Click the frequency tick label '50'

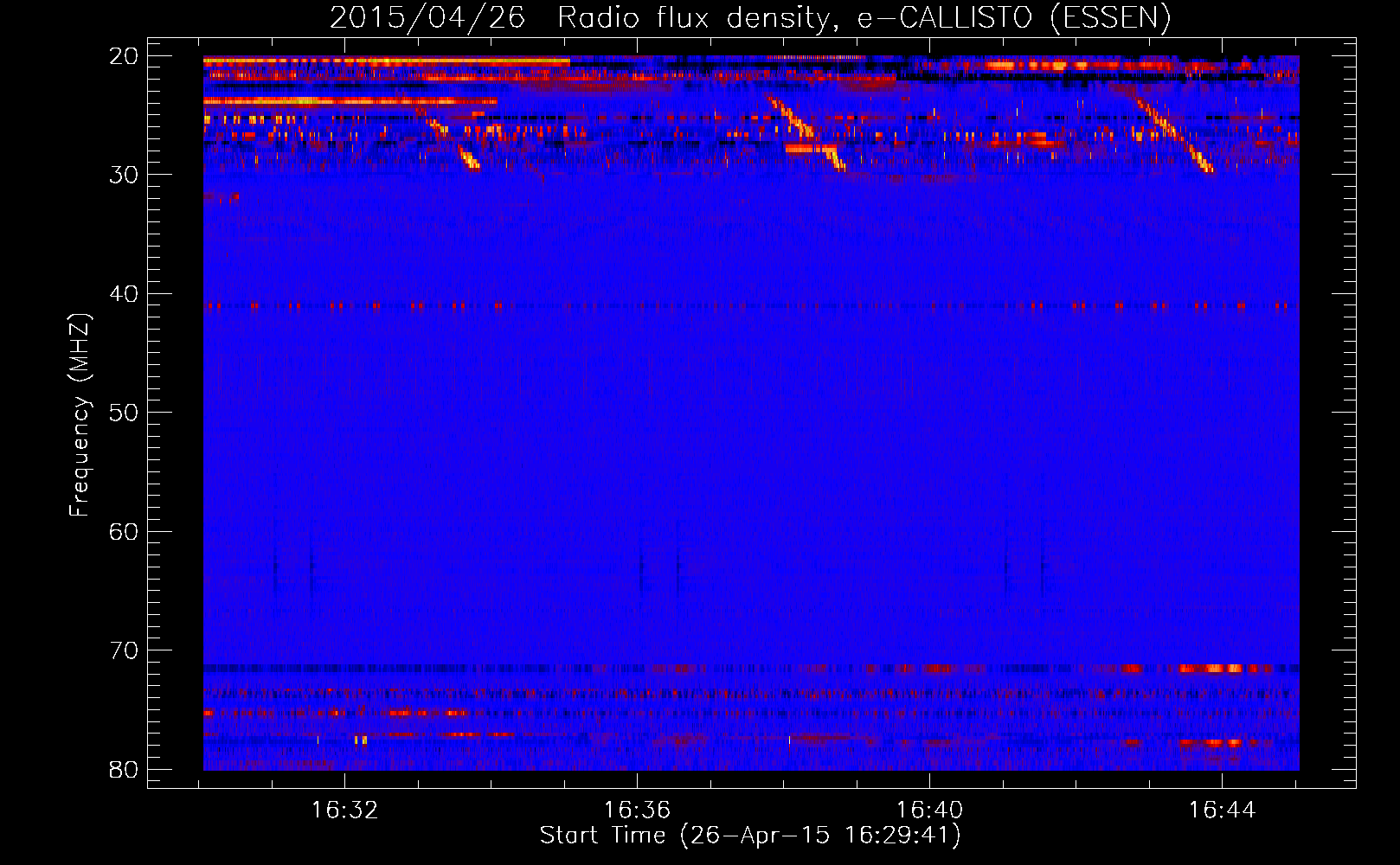pyautogui.click(x=124, y=413)
